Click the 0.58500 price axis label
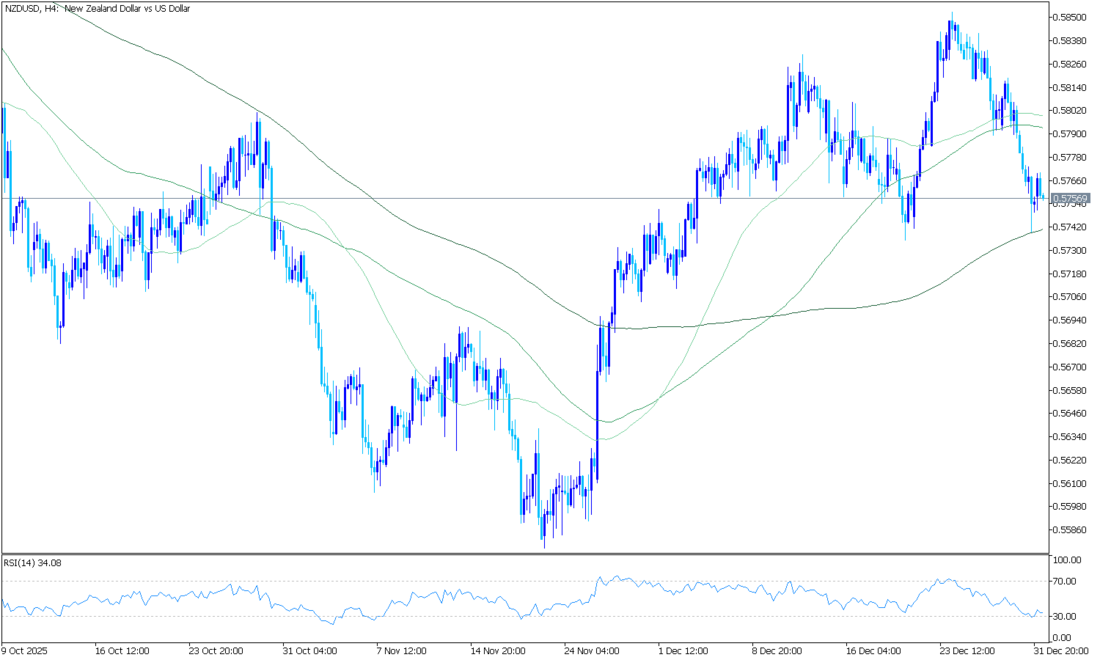Image resolution: width=1100 pixels, height=660 pixels. [x=1071, y=17]
